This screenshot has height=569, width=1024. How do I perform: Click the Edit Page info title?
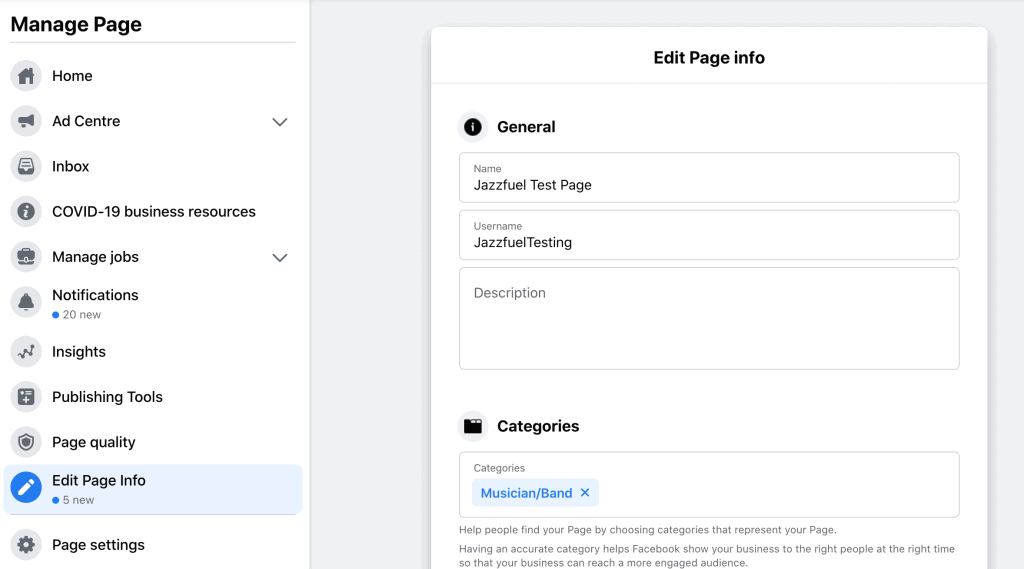point(709,57)
